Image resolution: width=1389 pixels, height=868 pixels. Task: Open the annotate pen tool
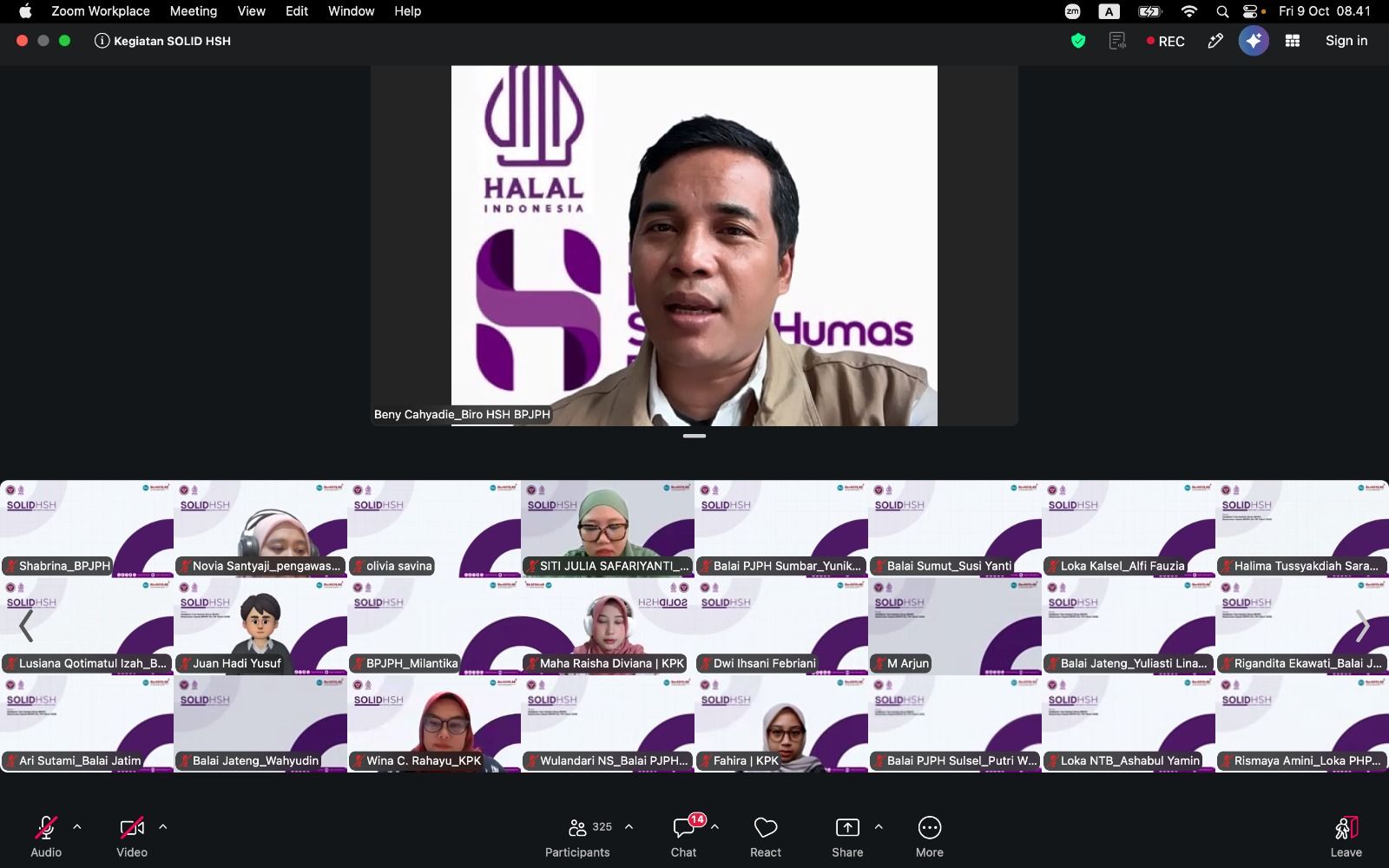tap(1215, 41)
